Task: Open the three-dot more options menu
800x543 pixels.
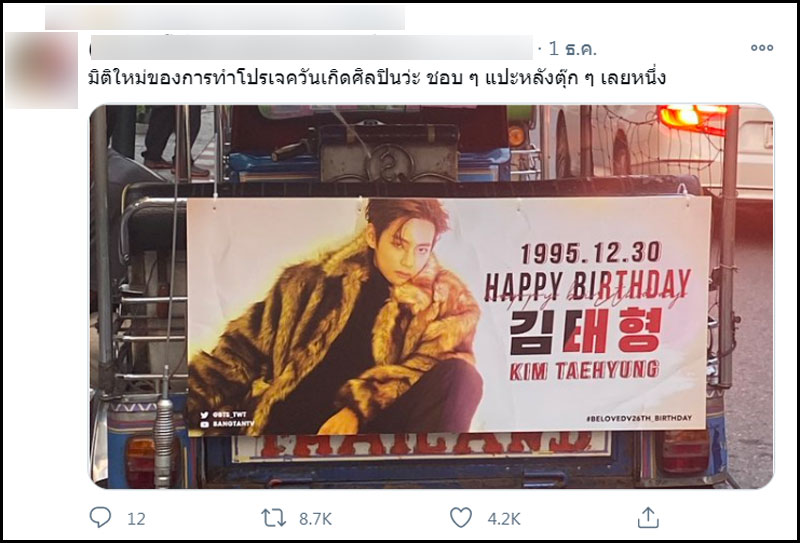Action: 762,48
